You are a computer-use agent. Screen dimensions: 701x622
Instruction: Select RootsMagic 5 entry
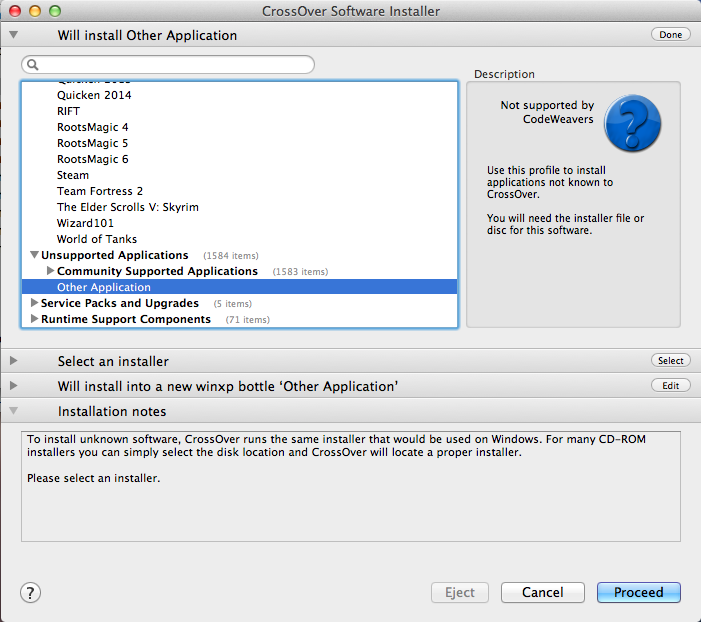[93, 144]
